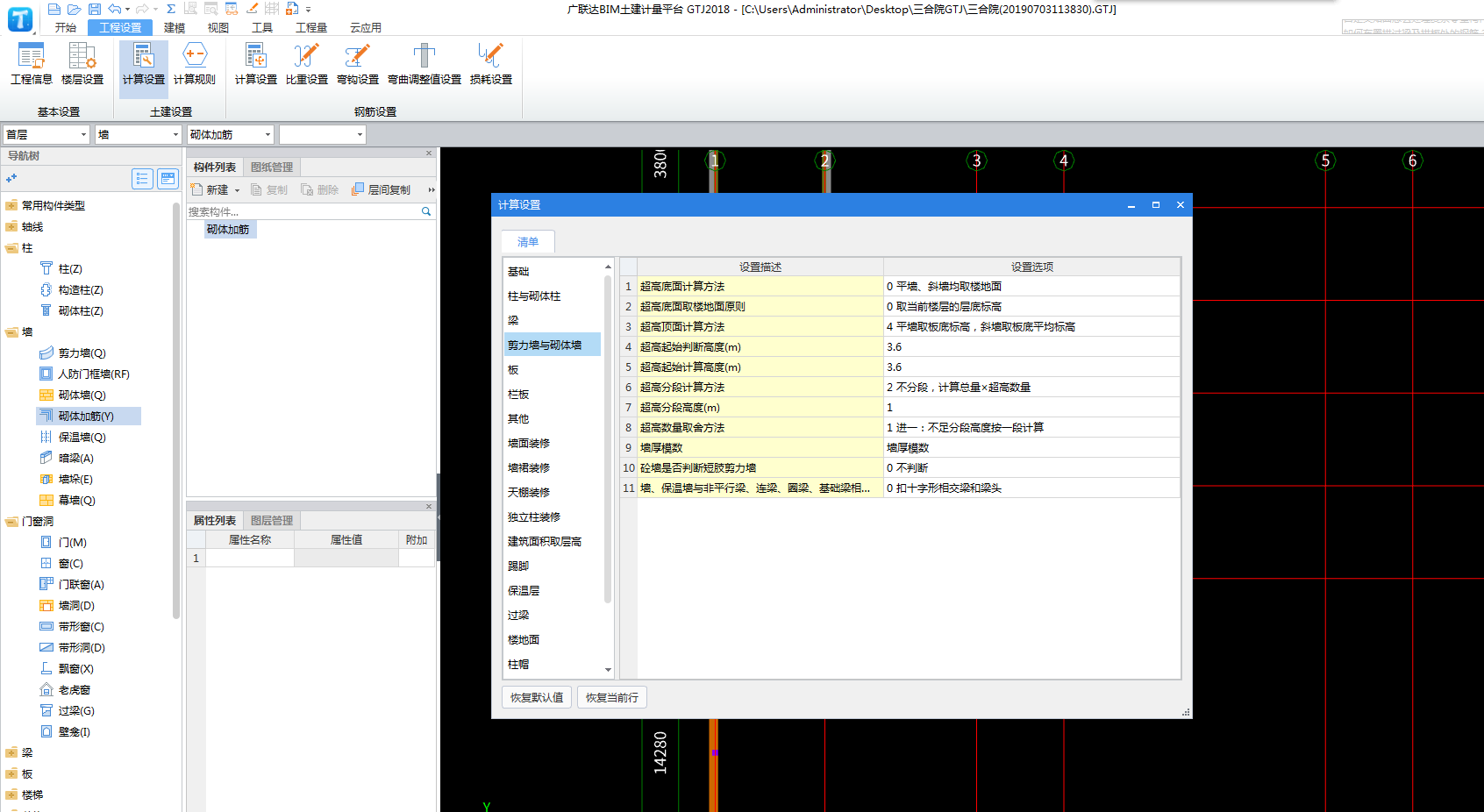Click the redo arrow icon
The height and width of the screenshot is (812, 1484).
[142, 9]
